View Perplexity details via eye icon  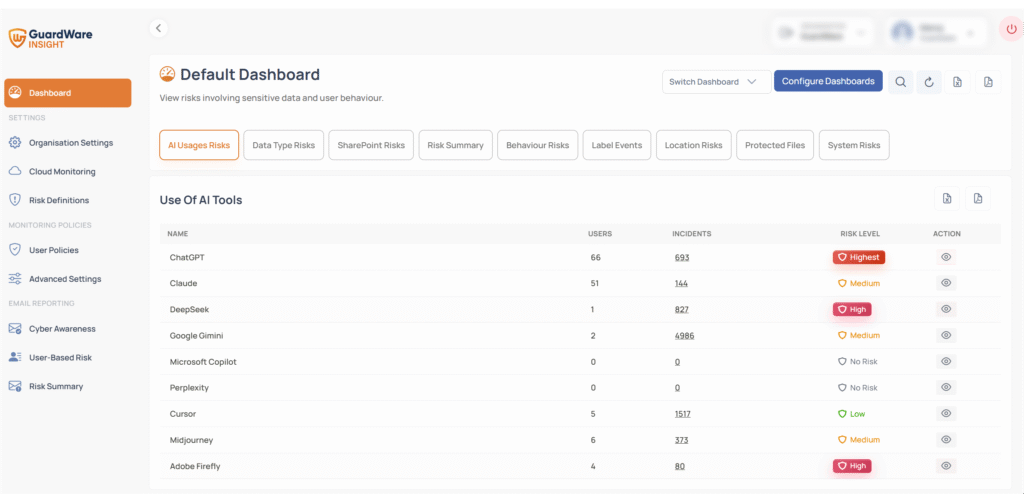click(x=946, y=387)
